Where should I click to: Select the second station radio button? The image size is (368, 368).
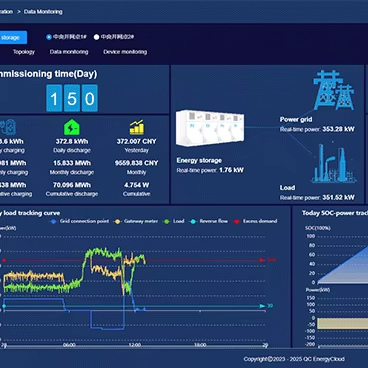pyautogui.click(x=96, y=37)
